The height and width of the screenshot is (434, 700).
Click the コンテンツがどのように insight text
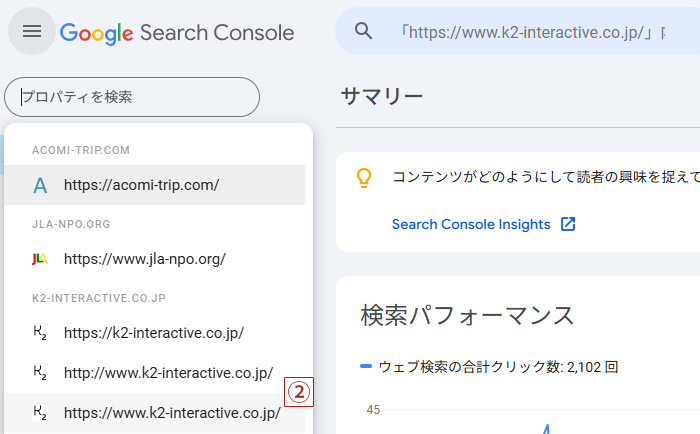click(x=546, y=177)
